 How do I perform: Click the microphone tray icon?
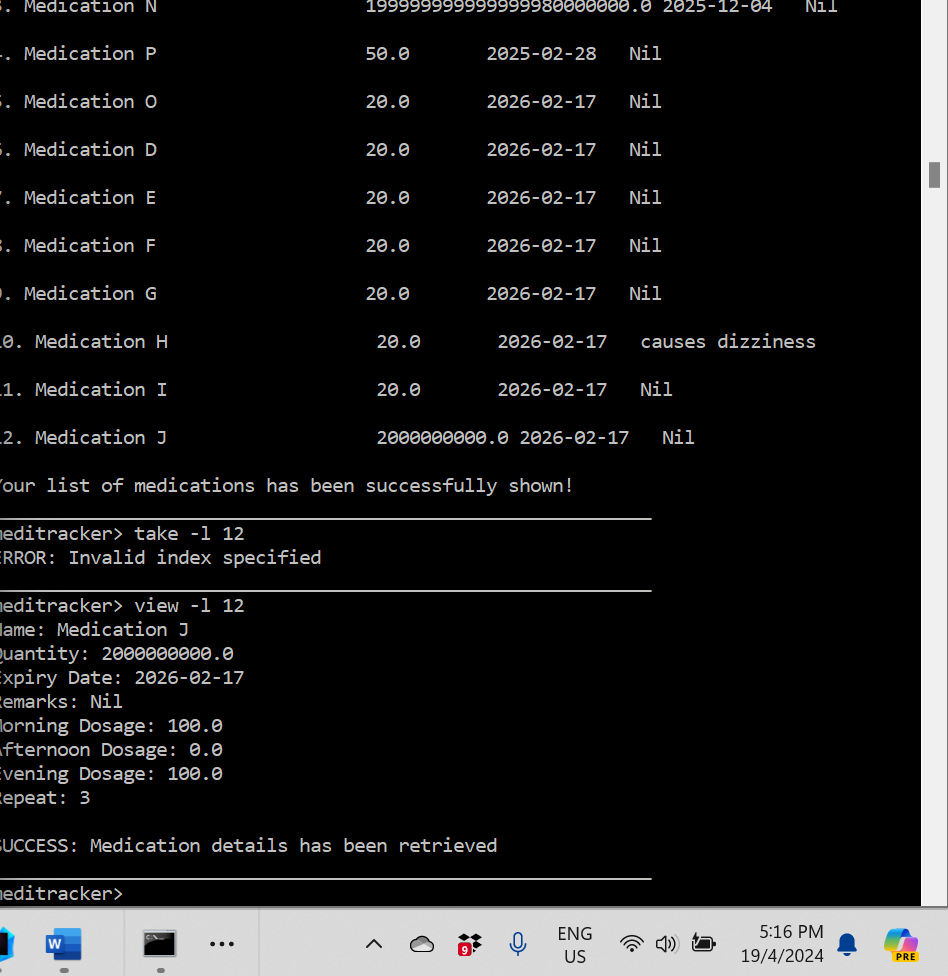click(517, 944)
